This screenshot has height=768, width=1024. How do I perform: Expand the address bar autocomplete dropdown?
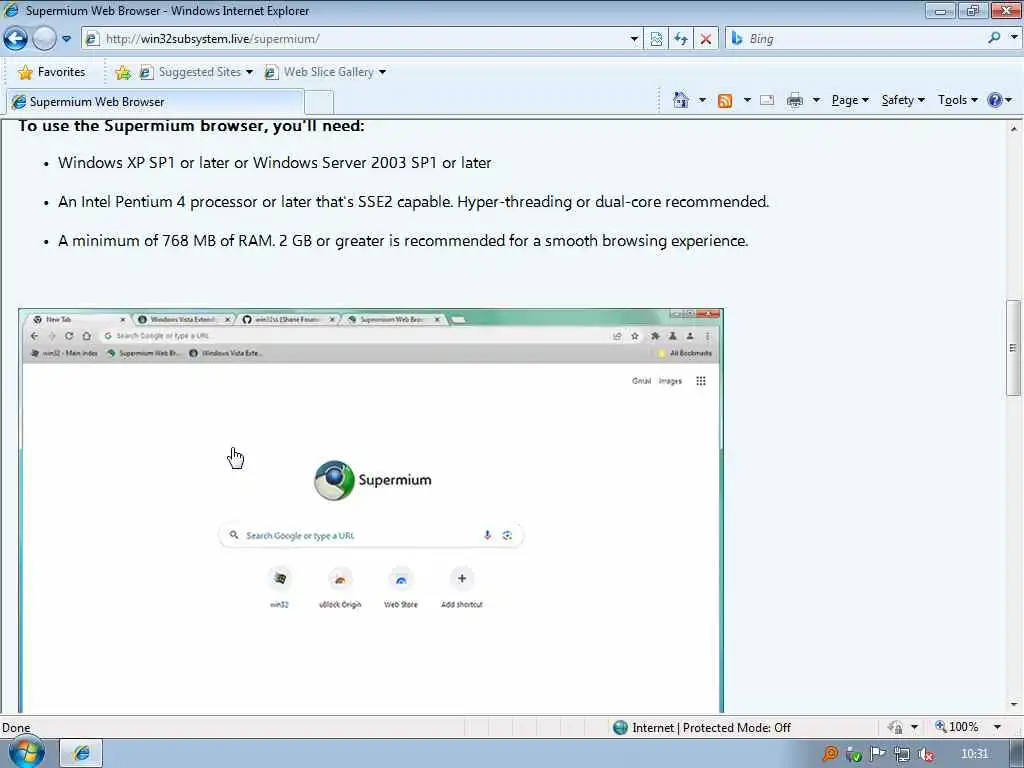[x=633, y=39]
